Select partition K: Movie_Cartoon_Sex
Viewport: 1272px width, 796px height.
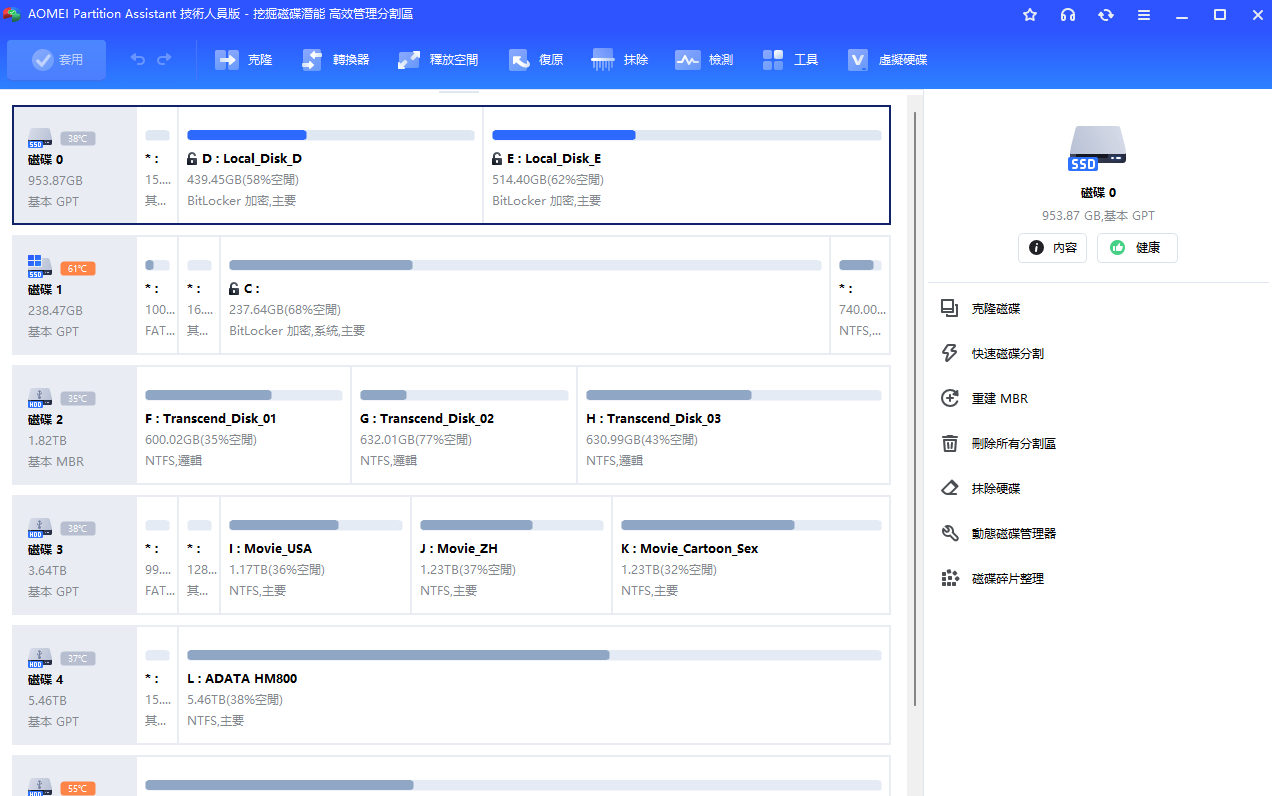(751, 555)
